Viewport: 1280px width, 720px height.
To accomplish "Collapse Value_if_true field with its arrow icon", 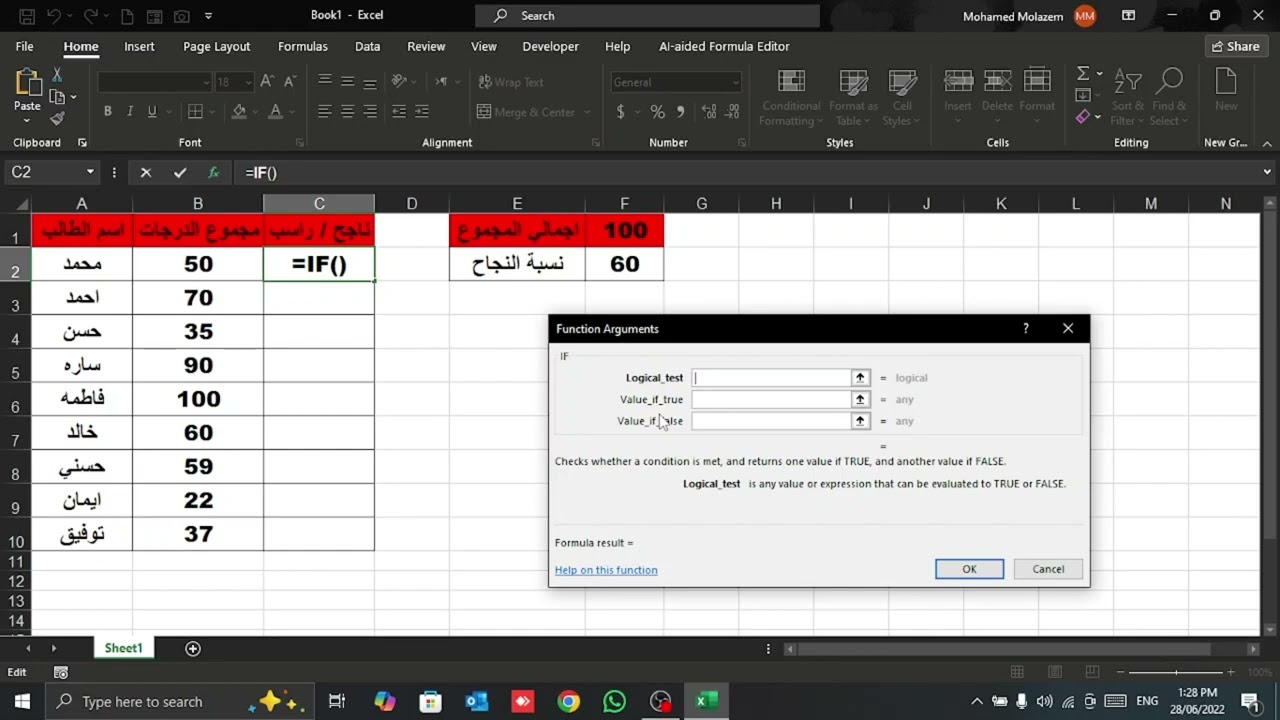I will pos(860,399).
